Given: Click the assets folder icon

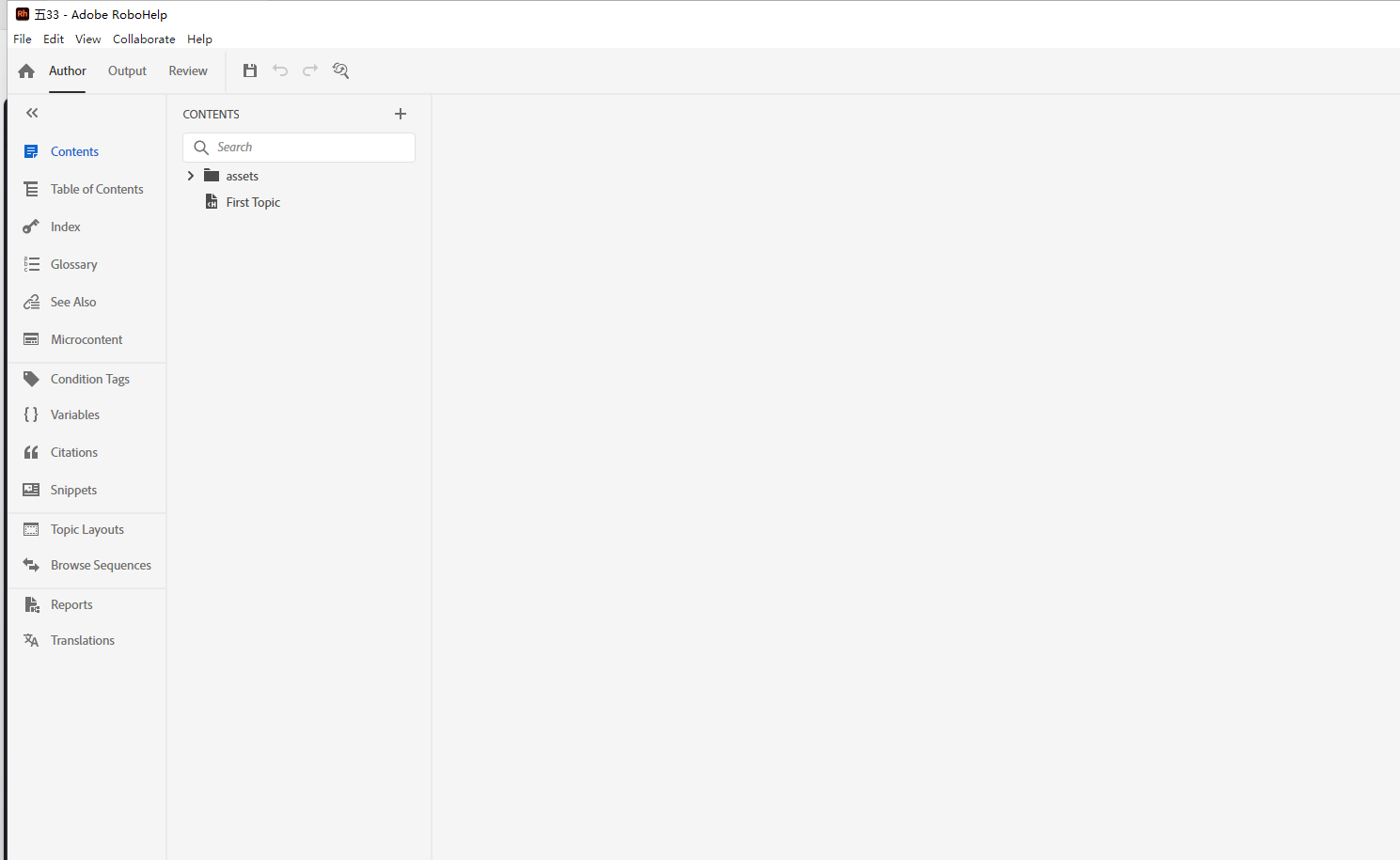Looking at the screenshot, I should (x=212, y=176).
